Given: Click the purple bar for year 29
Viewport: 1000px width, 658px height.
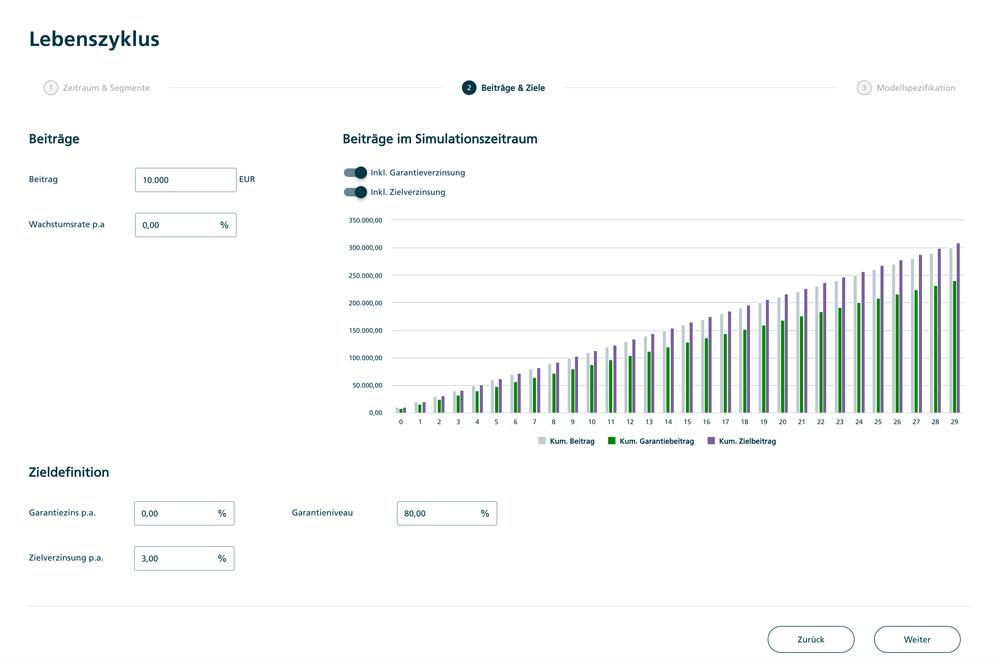Looking at the screenshot, I should 957,328.
